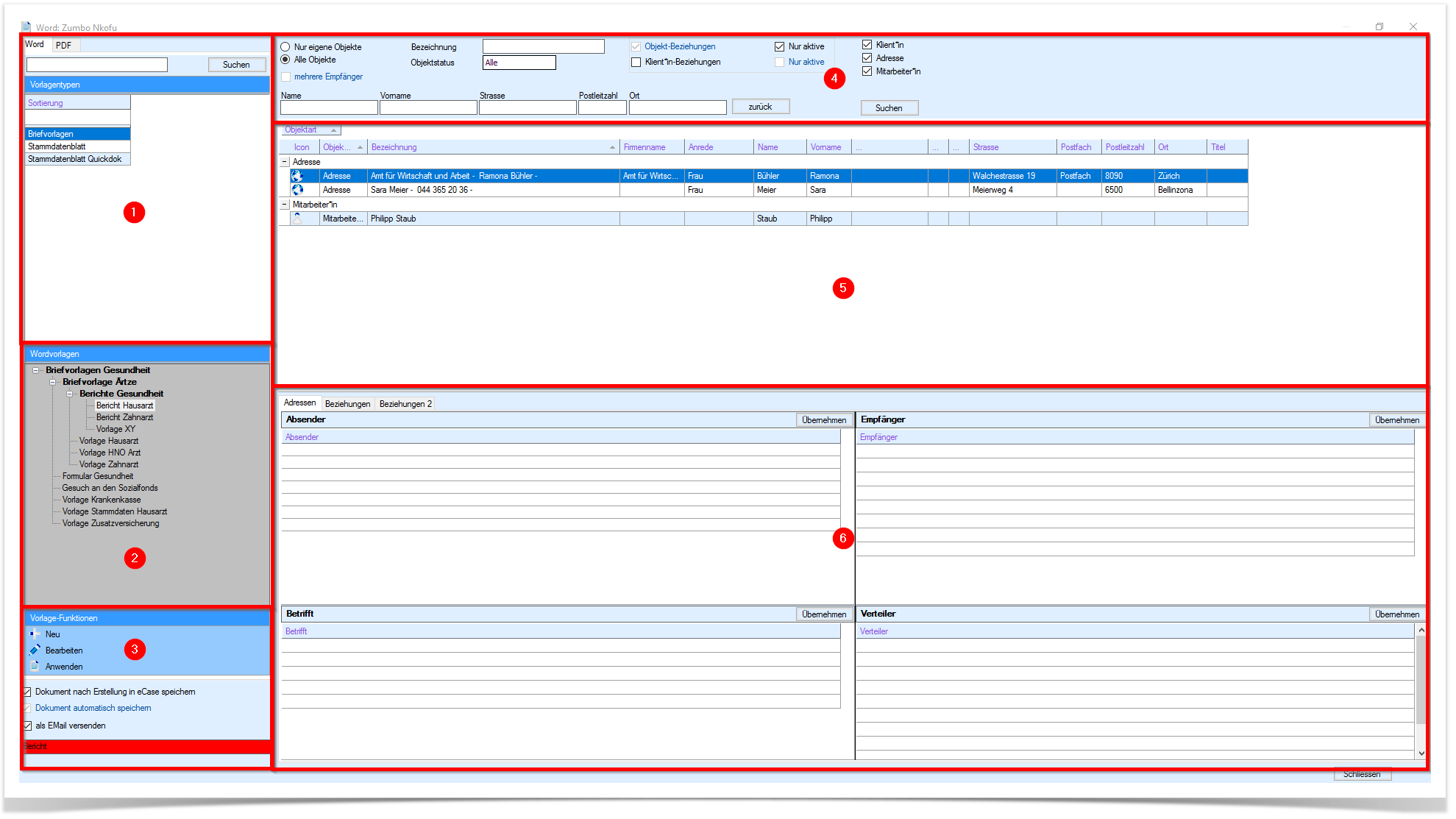Toggle the Nur aktive checkbox beside Objekt-Beziehungen
Viewport: 1456px width, 819px height.
click(x=780, y=46)
